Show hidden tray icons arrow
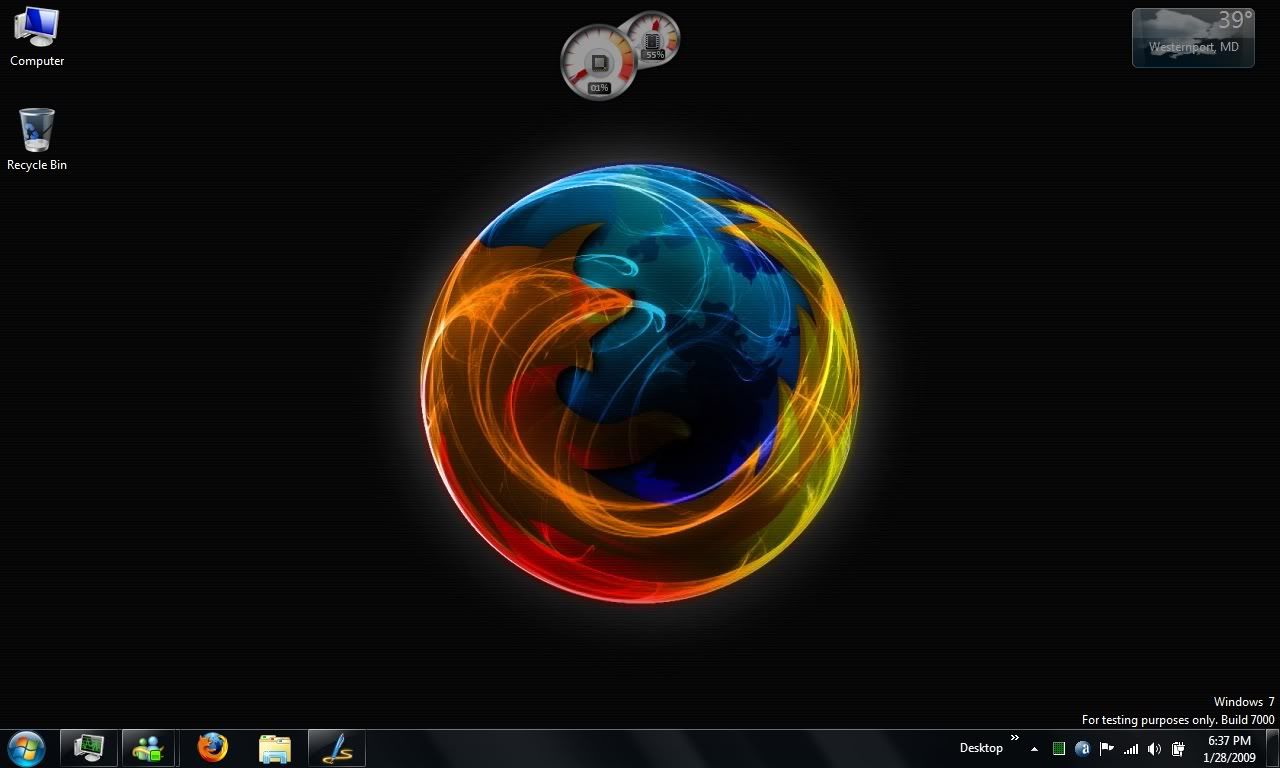 pyautogui.click(x=1034, y=749)
